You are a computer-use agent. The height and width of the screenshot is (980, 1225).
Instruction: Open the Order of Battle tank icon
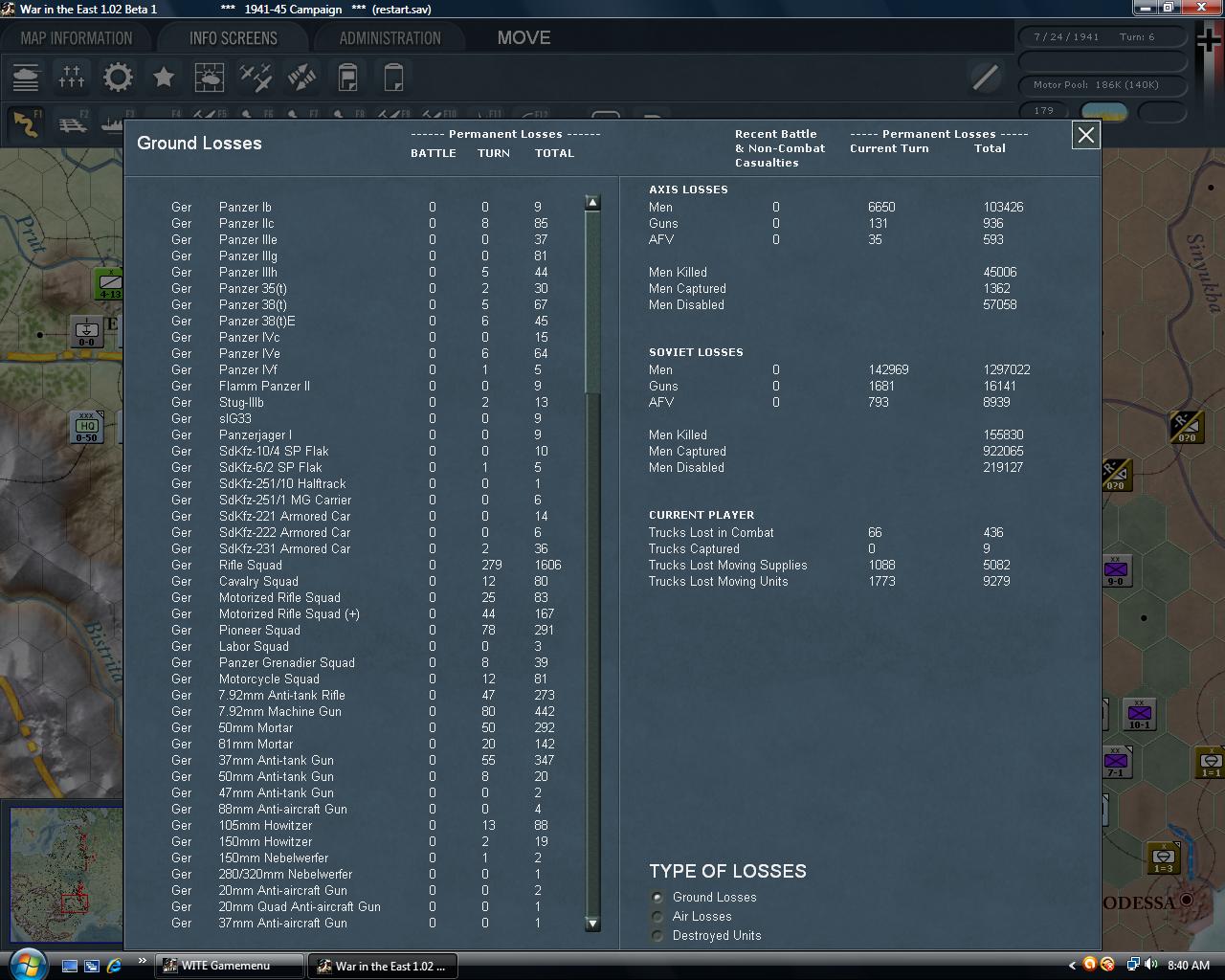tap(26, 77)
